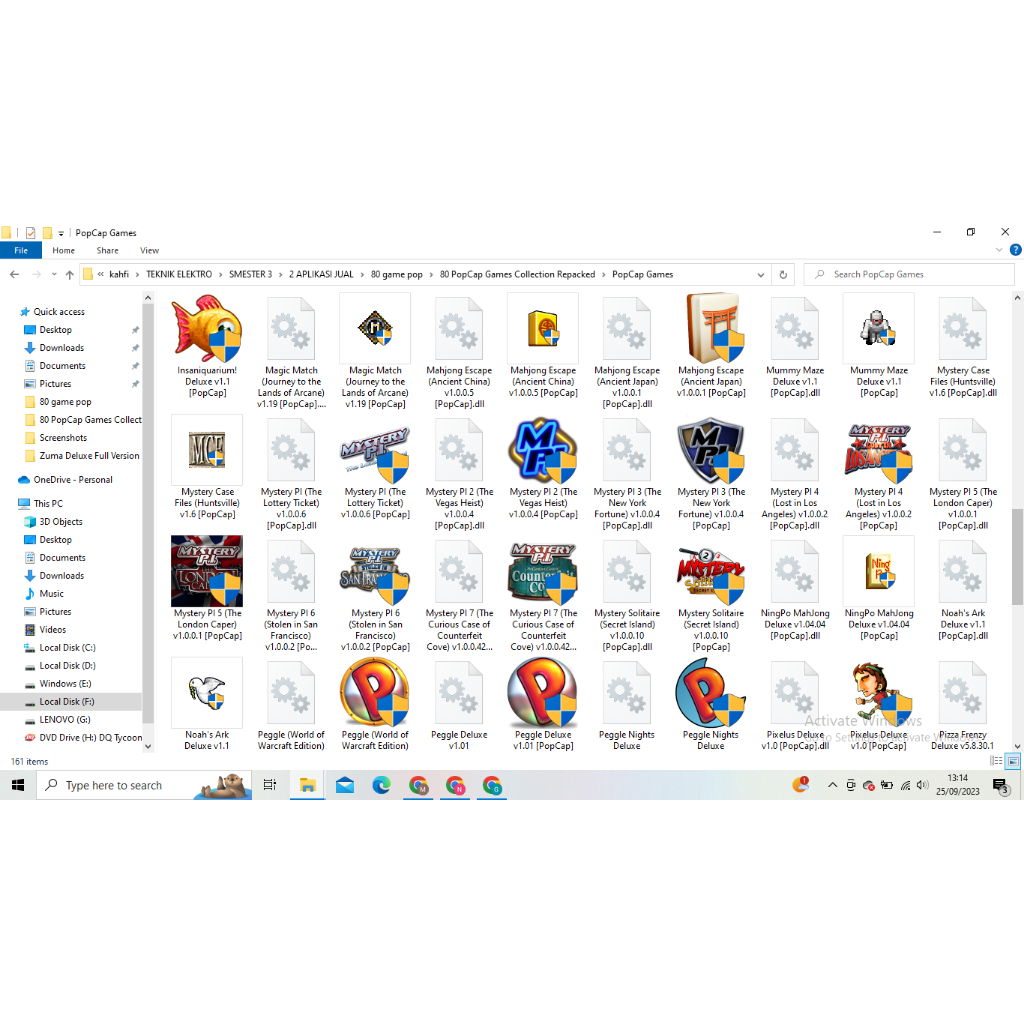Select Peggle (World of Warcraft Edition) app icon
The width and height of the screenshot is (1024, 1024).
click(375, 692)
